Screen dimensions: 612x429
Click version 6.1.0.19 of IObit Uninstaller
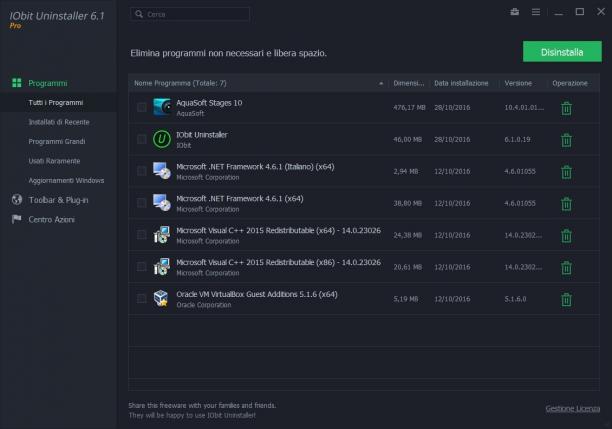pyautogui.click(x=517, y=139)
